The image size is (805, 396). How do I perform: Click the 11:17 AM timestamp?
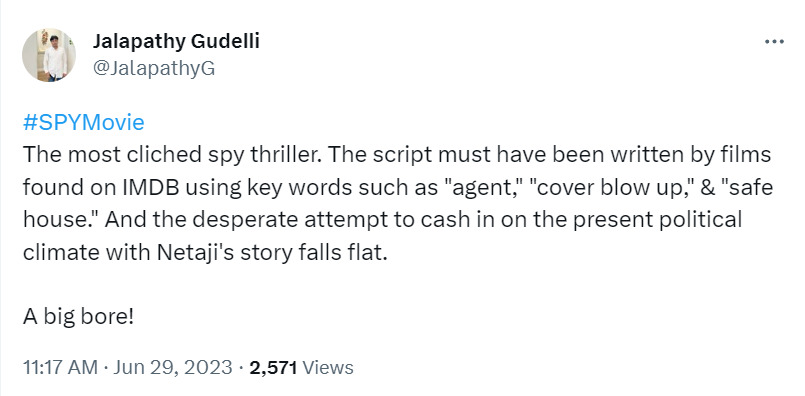(60, 368)
